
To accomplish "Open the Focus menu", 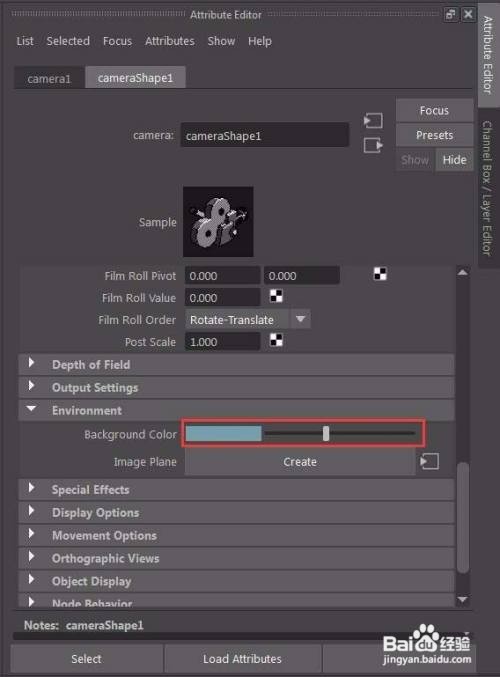I will tap(117, 41).
